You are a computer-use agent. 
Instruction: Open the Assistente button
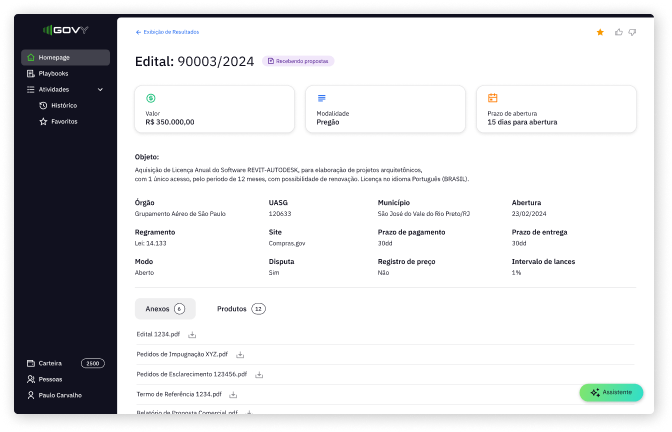point(611,393)
